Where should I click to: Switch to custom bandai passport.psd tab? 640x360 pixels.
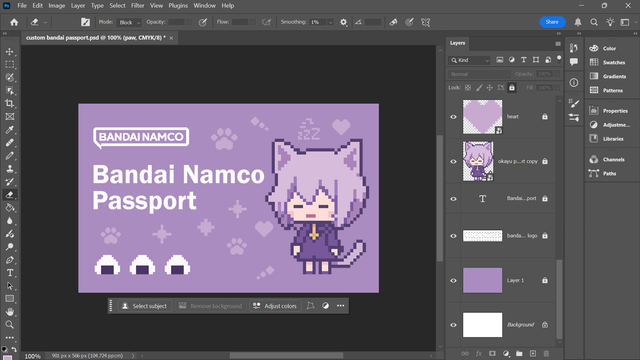pos(96,38)
